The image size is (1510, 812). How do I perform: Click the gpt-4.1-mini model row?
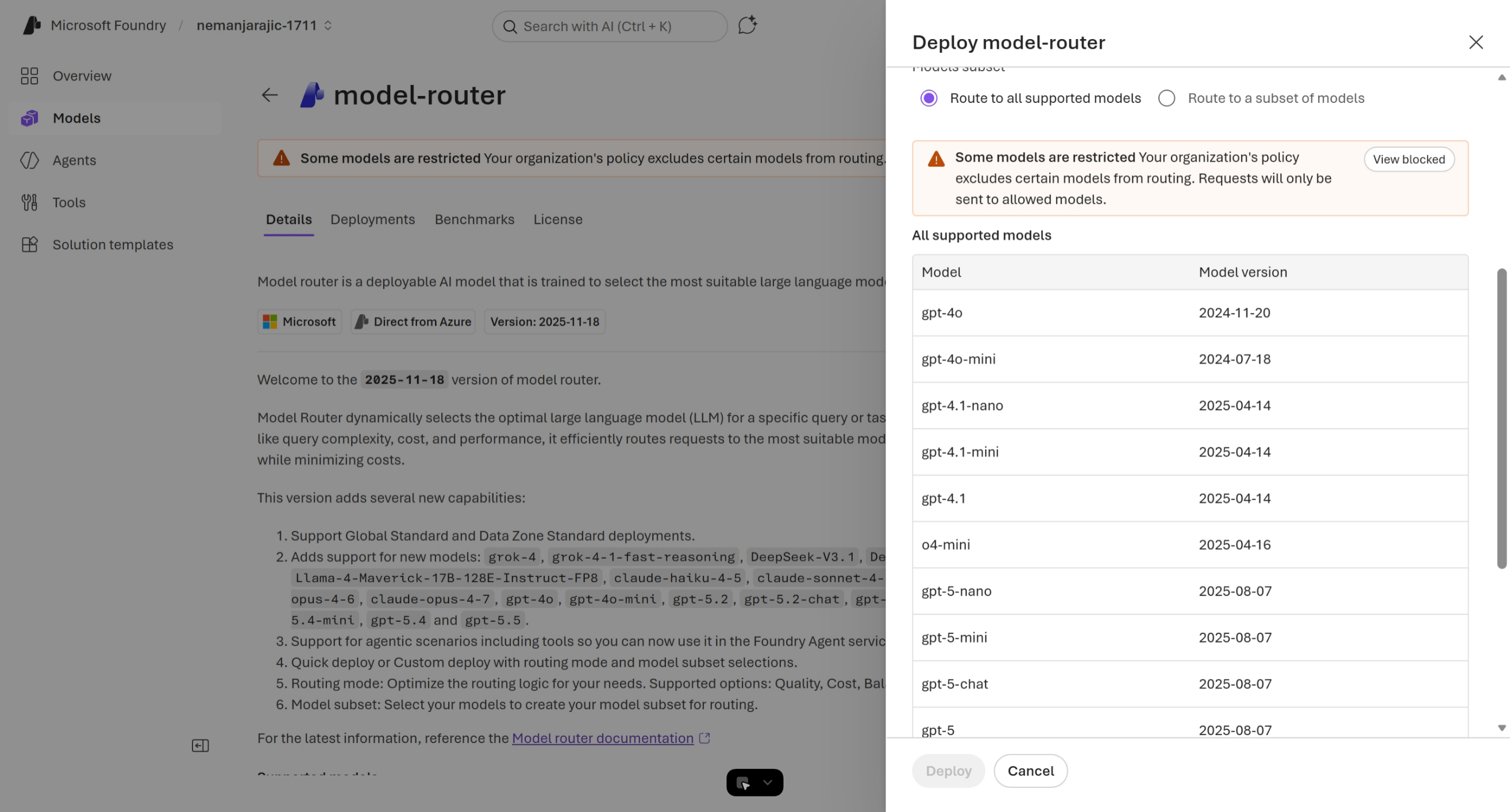pos(1190,452)
